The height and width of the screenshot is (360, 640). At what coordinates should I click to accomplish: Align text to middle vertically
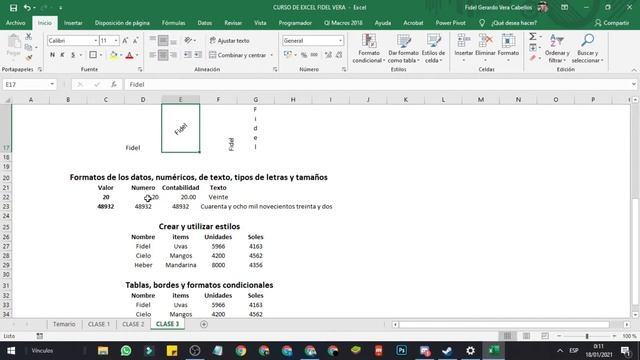(163, 40)
